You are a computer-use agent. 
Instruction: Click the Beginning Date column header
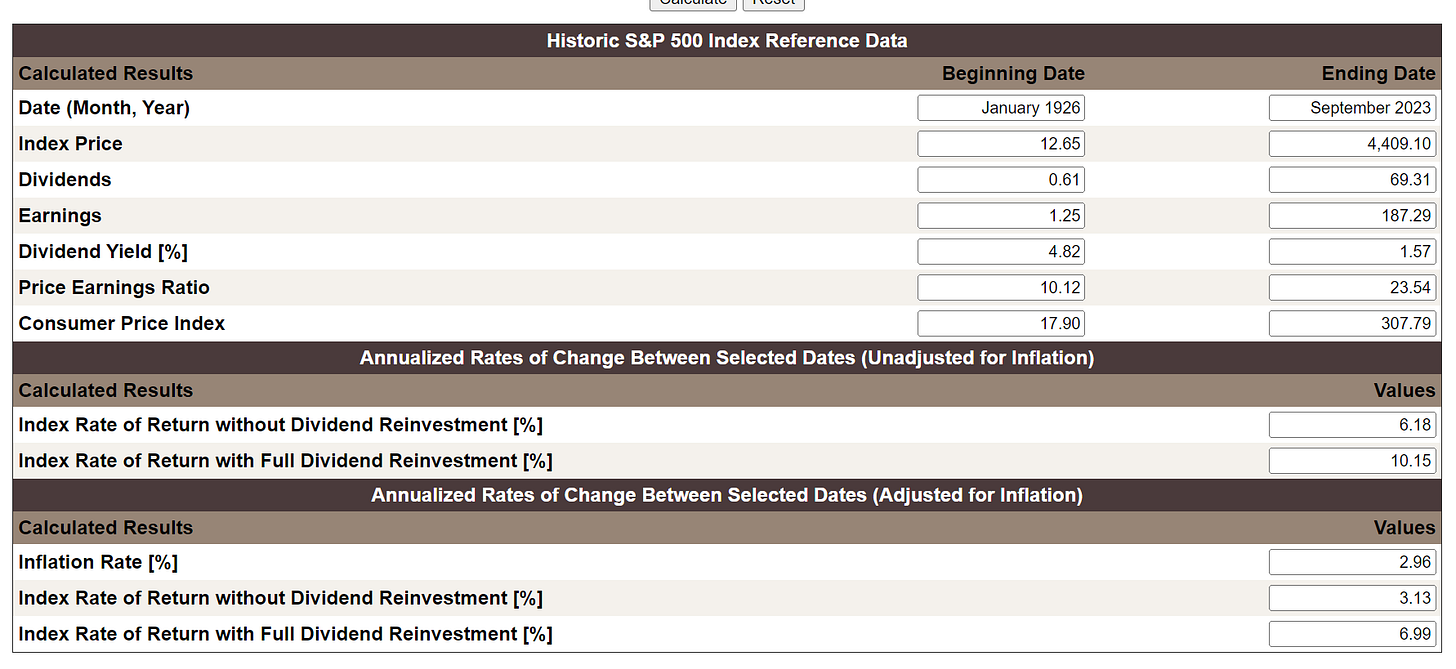click(1013, 74)
